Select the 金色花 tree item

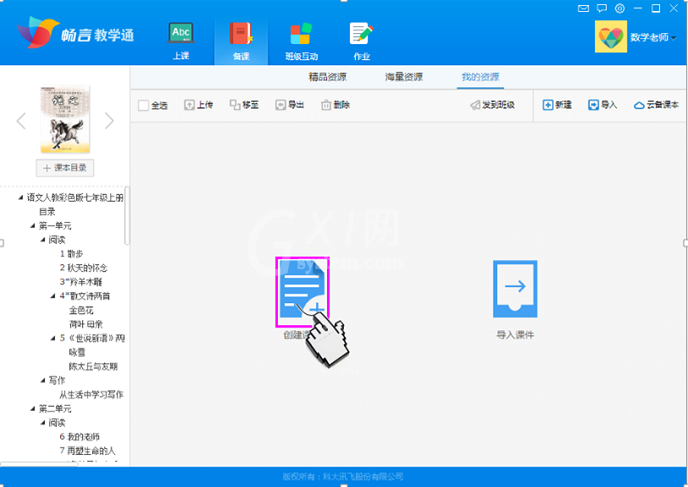tap(81, 310)
